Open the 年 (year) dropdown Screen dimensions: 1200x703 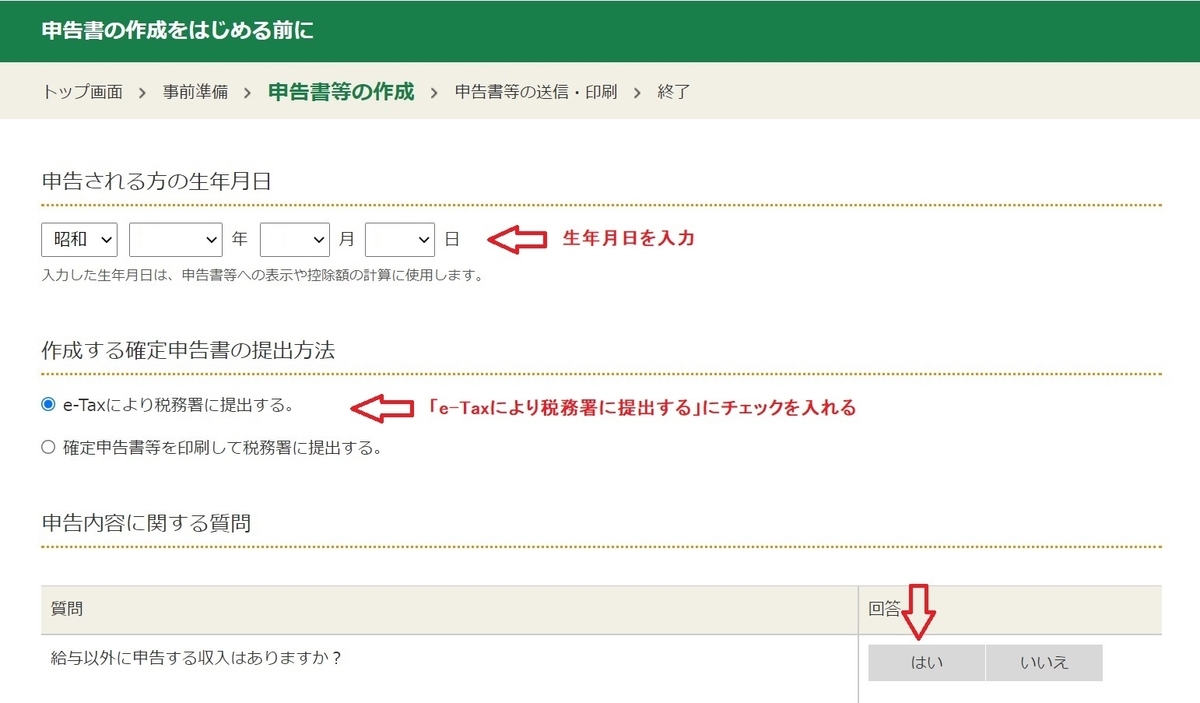tap(175, 239)
